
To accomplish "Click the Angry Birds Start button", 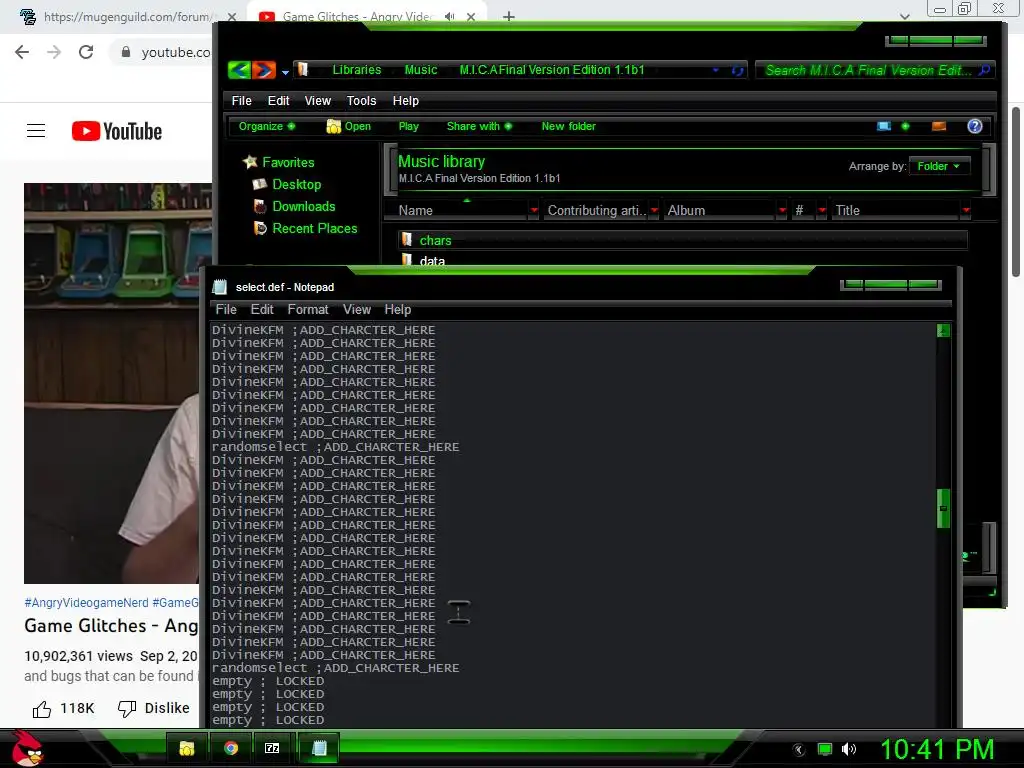I will pyautogui.click(x=26, y=748).
